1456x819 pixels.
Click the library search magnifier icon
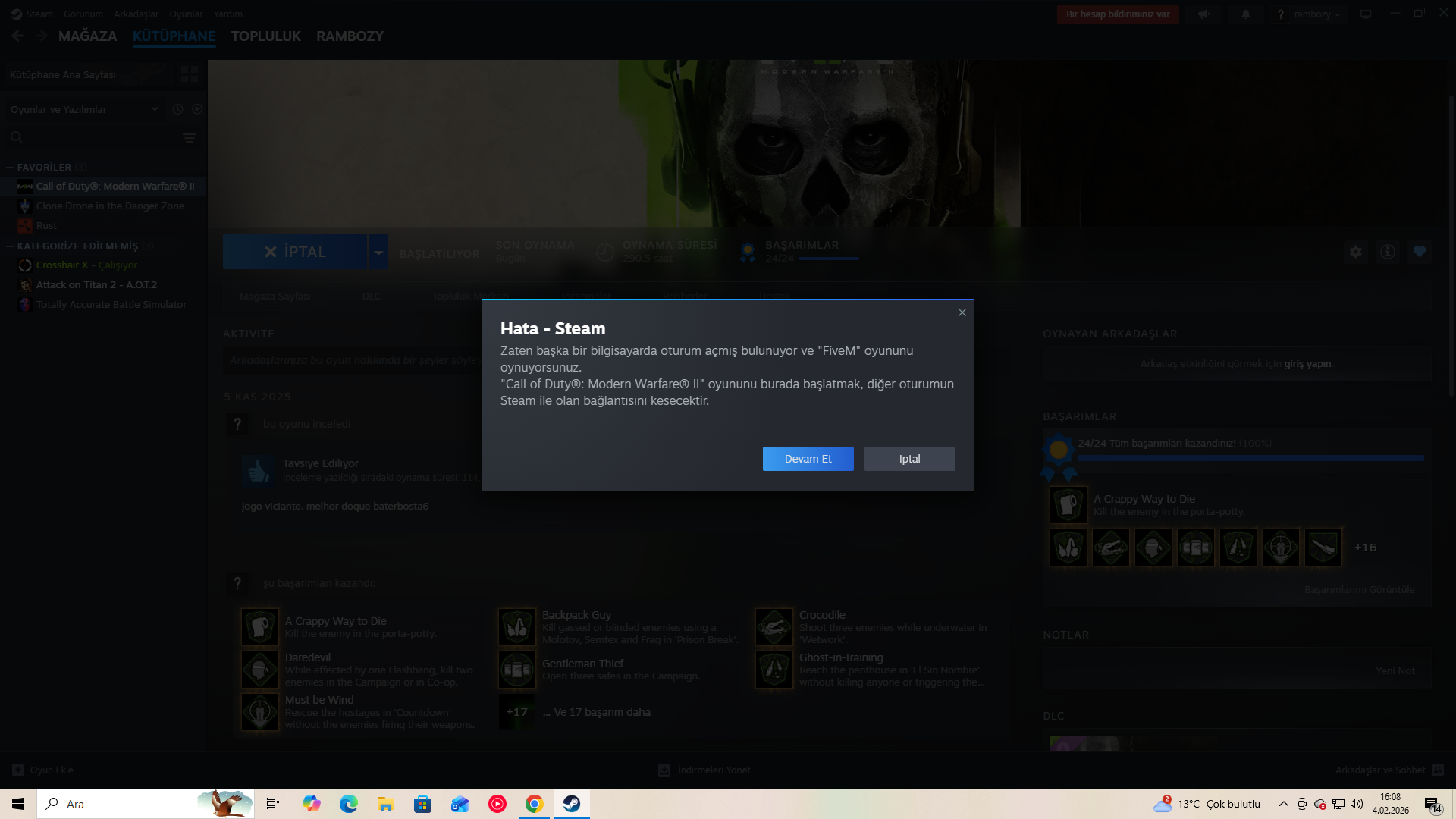17,137
